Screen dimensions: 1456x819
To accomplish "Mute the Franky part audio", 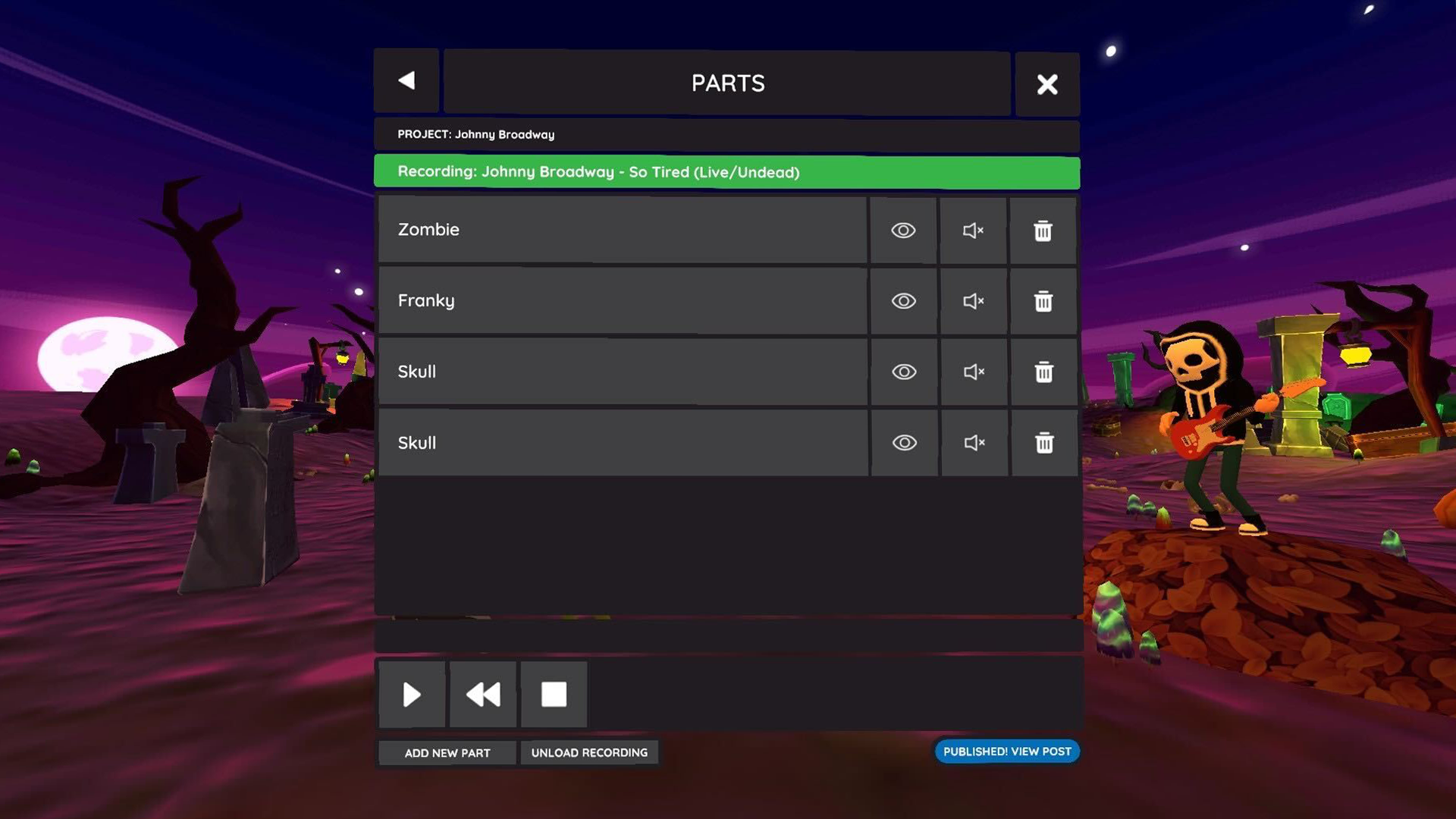I will (x=974, y=301).
